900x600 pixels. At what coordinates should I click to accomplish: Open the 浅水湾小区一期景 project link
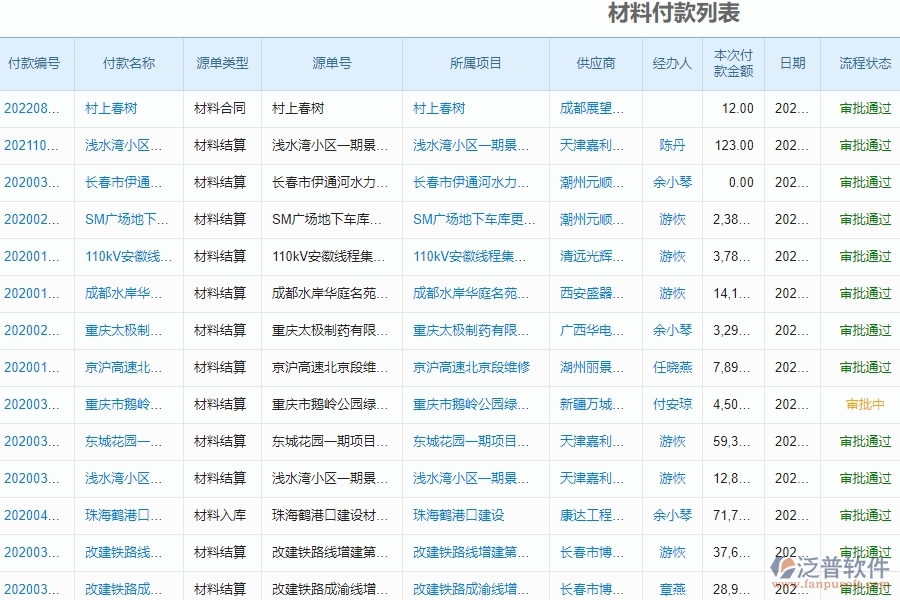coord(470,145)
